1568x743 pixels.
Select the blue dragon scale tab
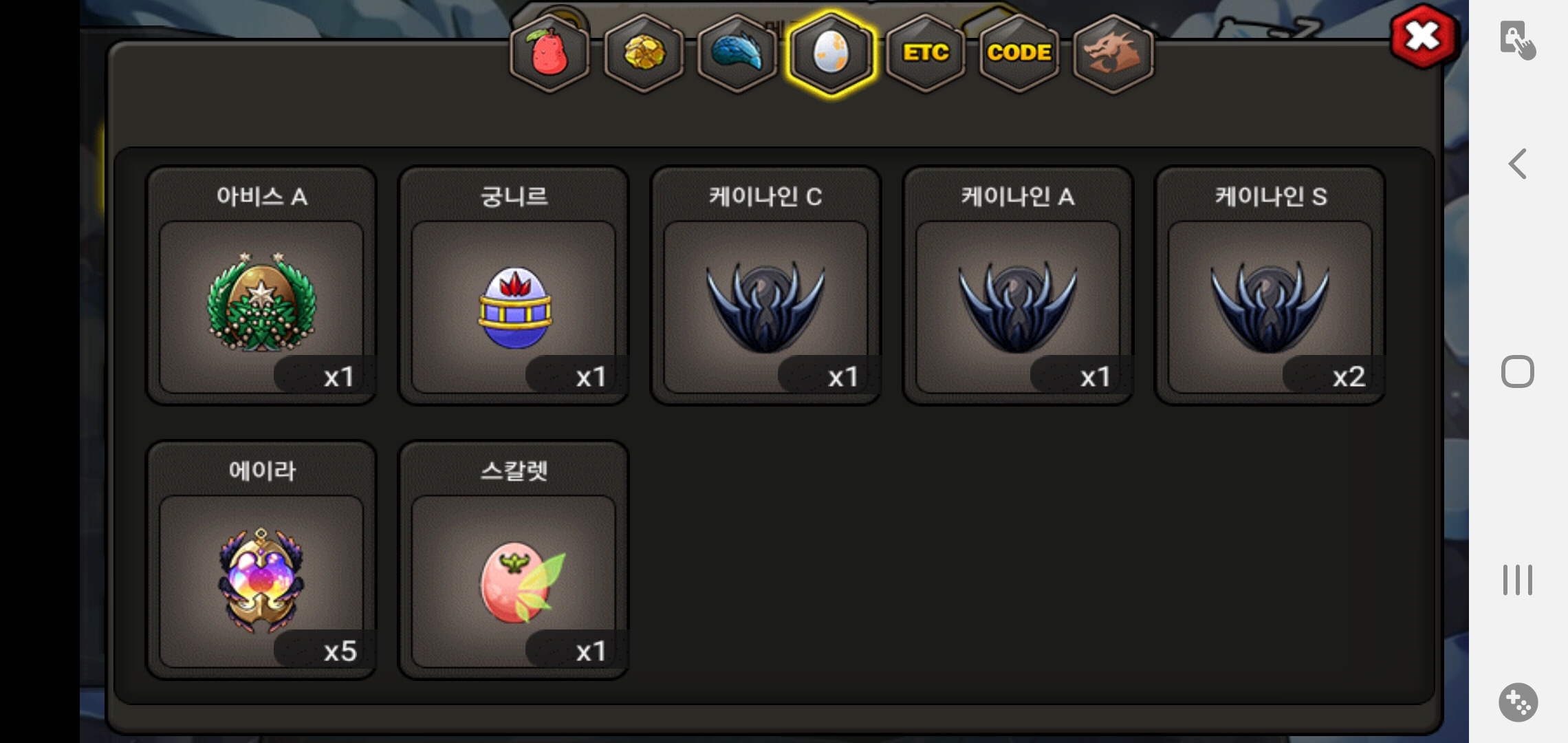pos(737,53)
